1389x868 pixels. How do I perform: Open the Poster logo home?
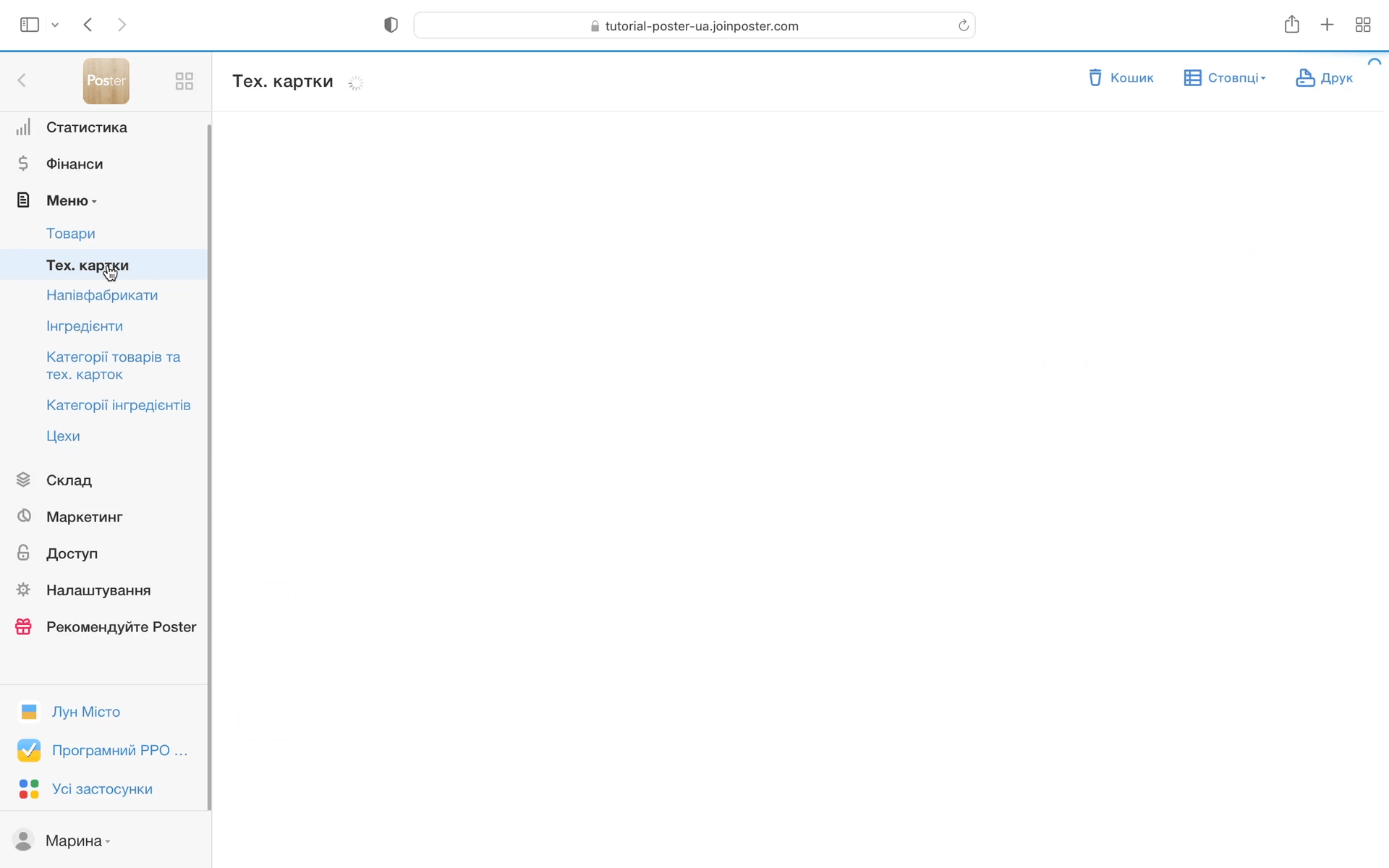pyautogui.click(x=106, y=81)
